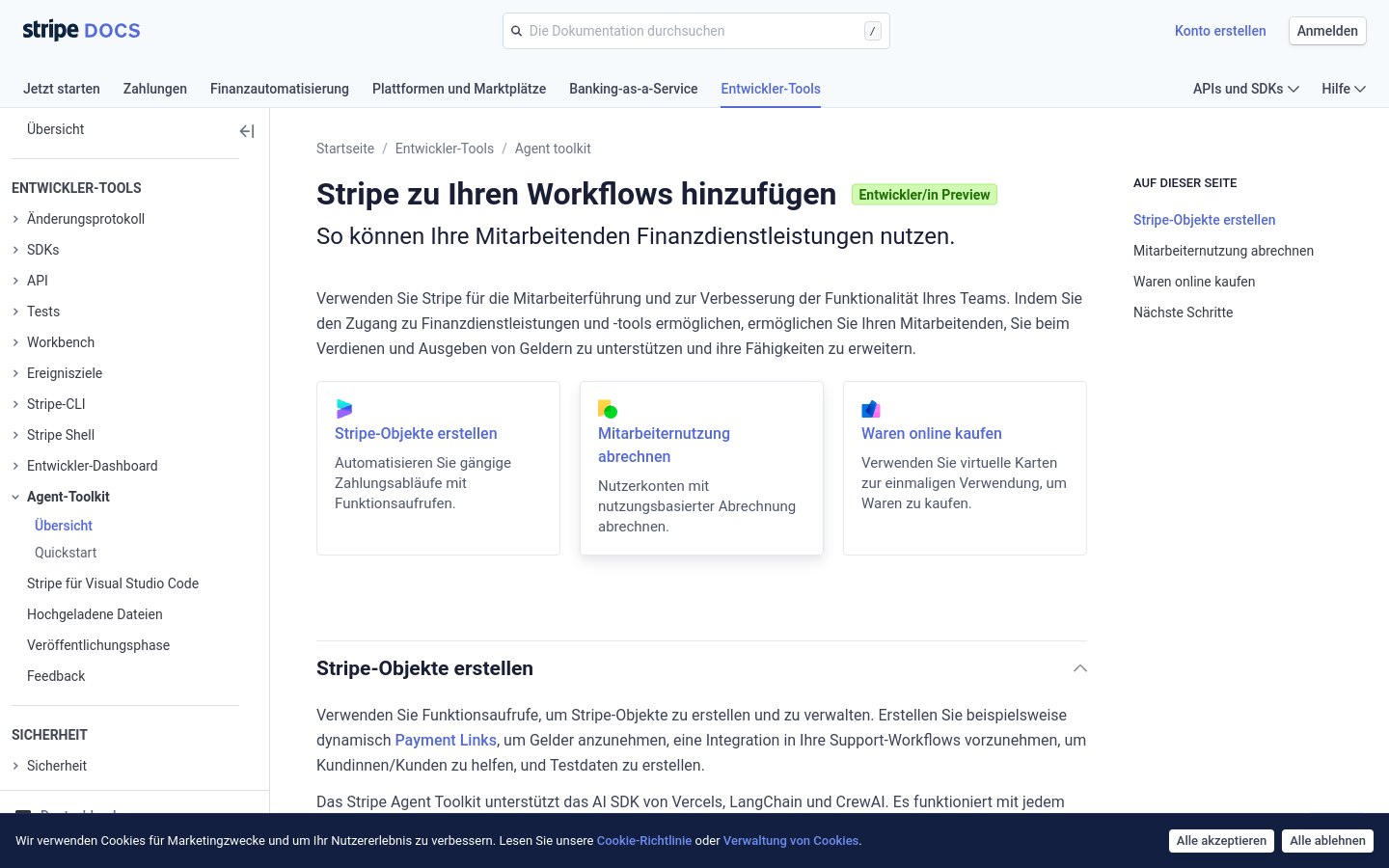Click the Konto erstellen link
This screenshot has height=868, width=1389.
(x=1220, y=31)
